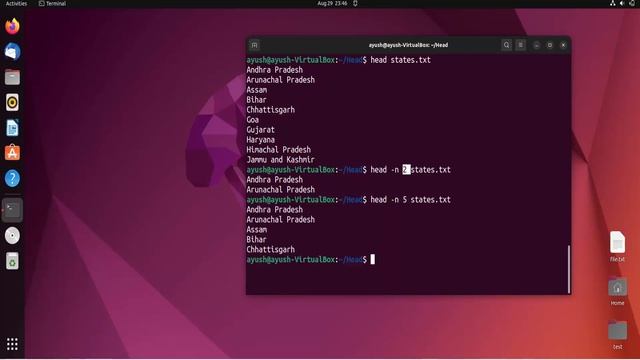Open the optical disc icon in the dock
This screenshot has height=360, width=640.
(12, 236)
